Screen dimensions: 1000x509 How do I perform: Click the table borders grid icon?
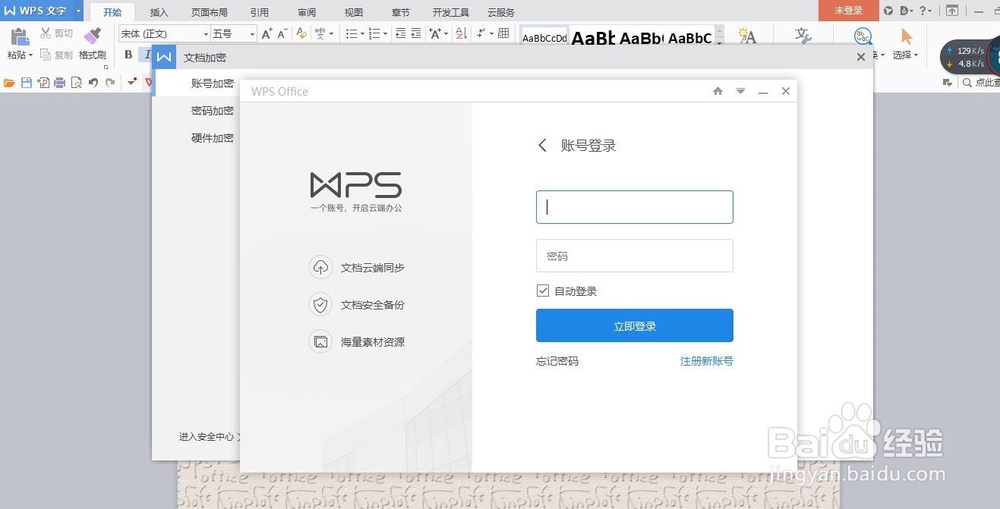[503, 34]
